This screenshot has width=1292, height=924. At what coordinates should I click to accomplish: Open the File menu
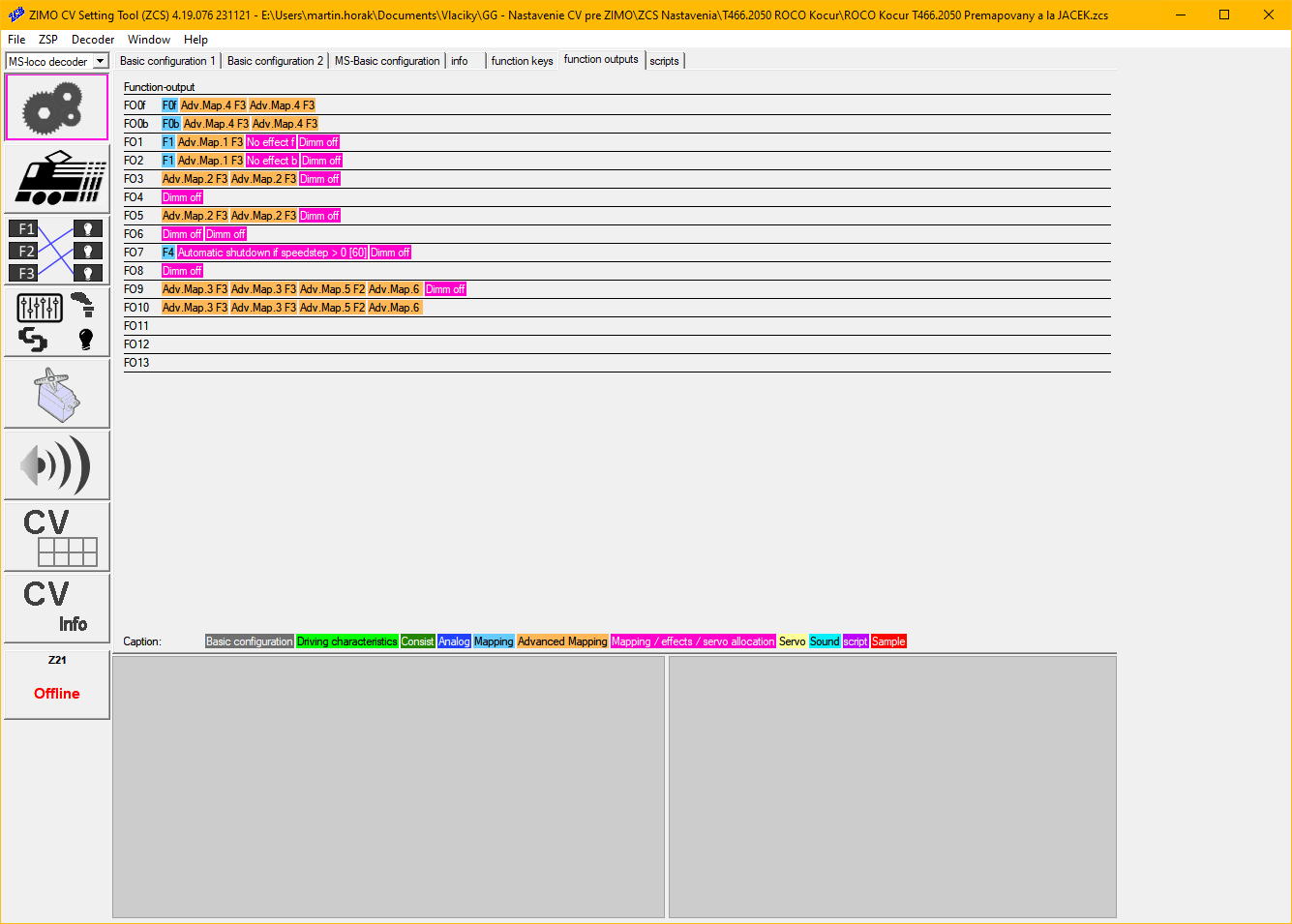click(x=16, y=40)
